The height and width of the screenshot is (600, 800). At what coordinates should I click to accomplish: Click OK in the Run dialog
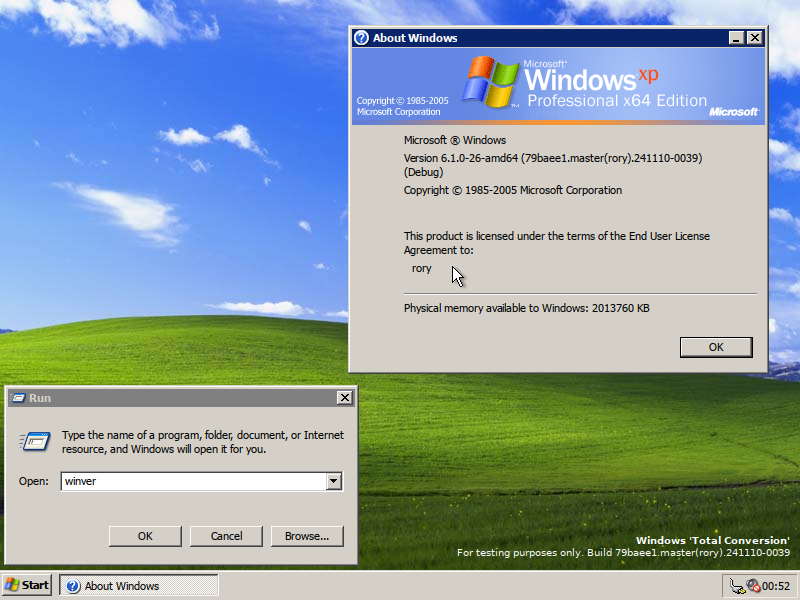point(145,536)
